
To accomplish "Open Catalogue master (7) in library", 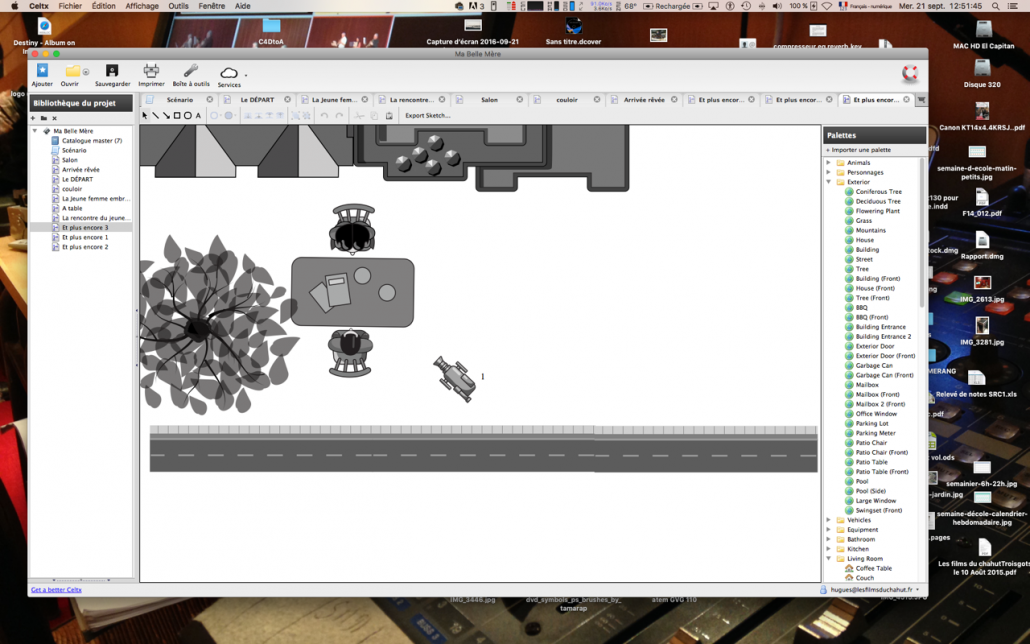I will pyautogui.click(x=91, y=141).
